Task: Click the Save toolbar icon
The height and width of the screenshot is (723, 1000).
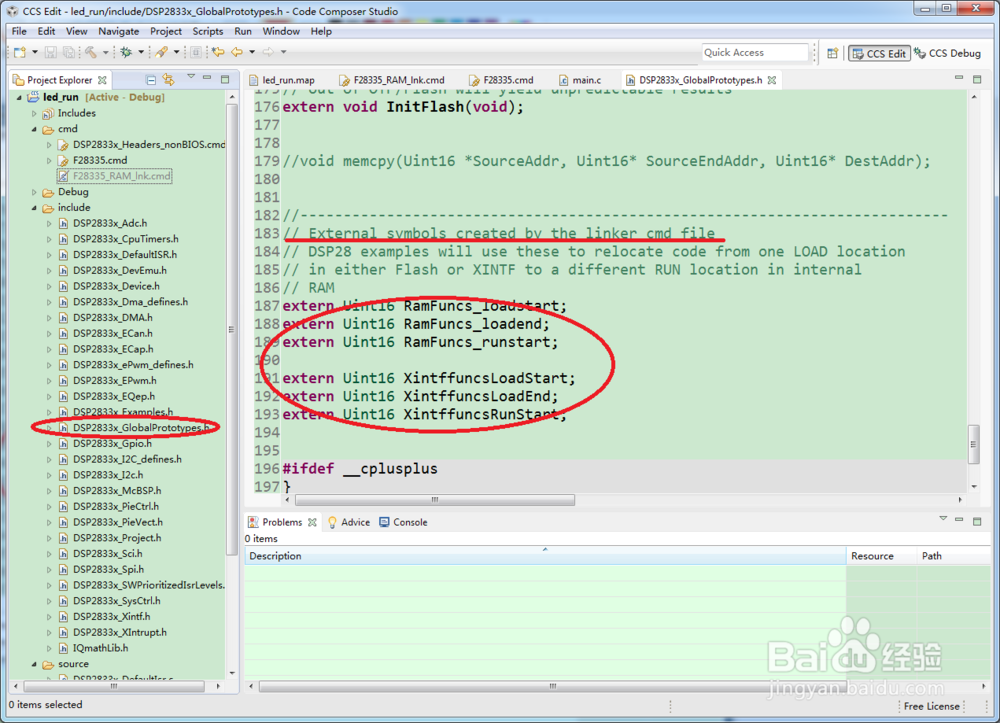Action: pos(50,52)
